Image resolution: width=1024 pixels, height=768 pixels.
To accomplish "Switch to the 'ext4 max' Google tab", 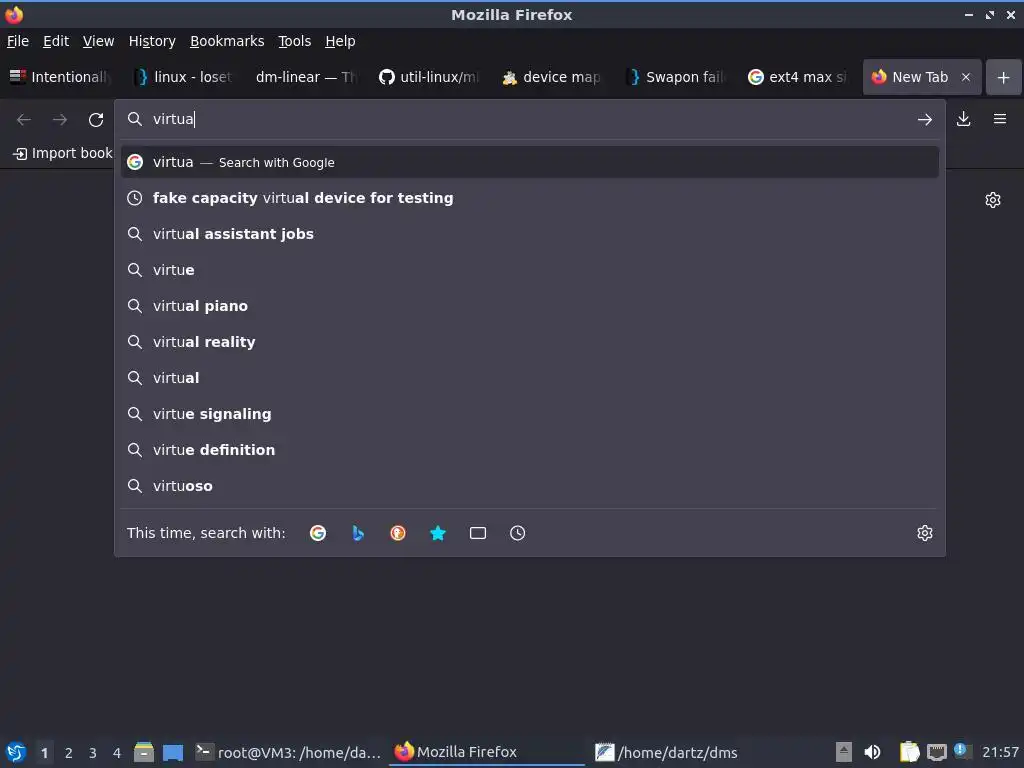I will (797, 77).
